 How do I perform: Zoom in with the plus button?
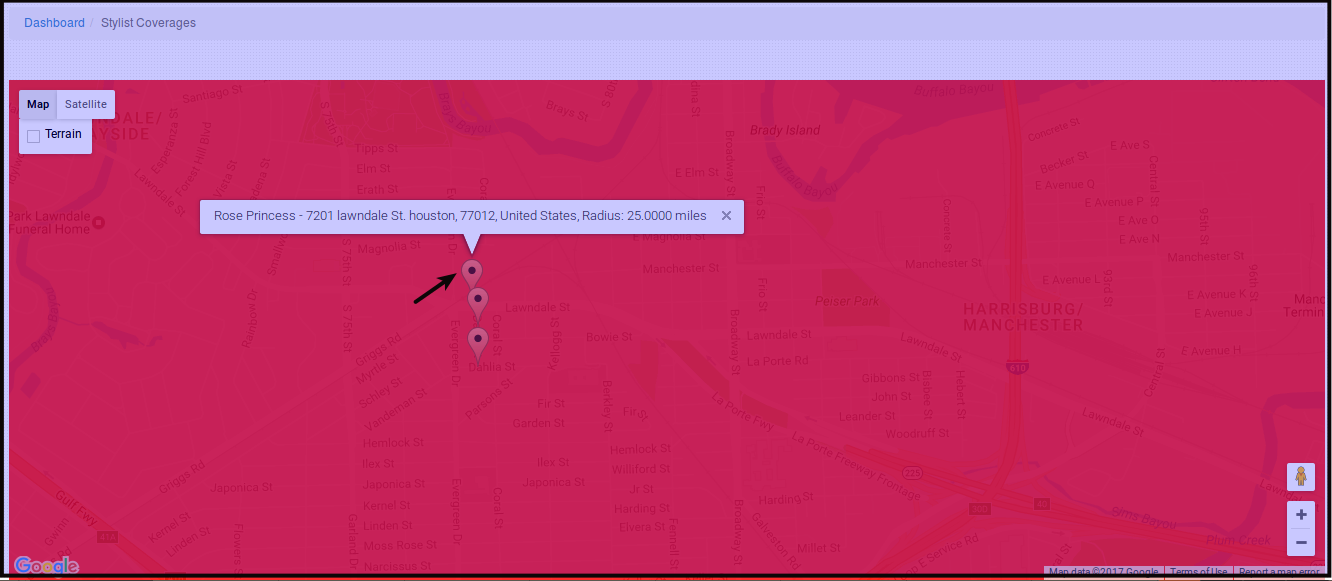[1301, 515]
